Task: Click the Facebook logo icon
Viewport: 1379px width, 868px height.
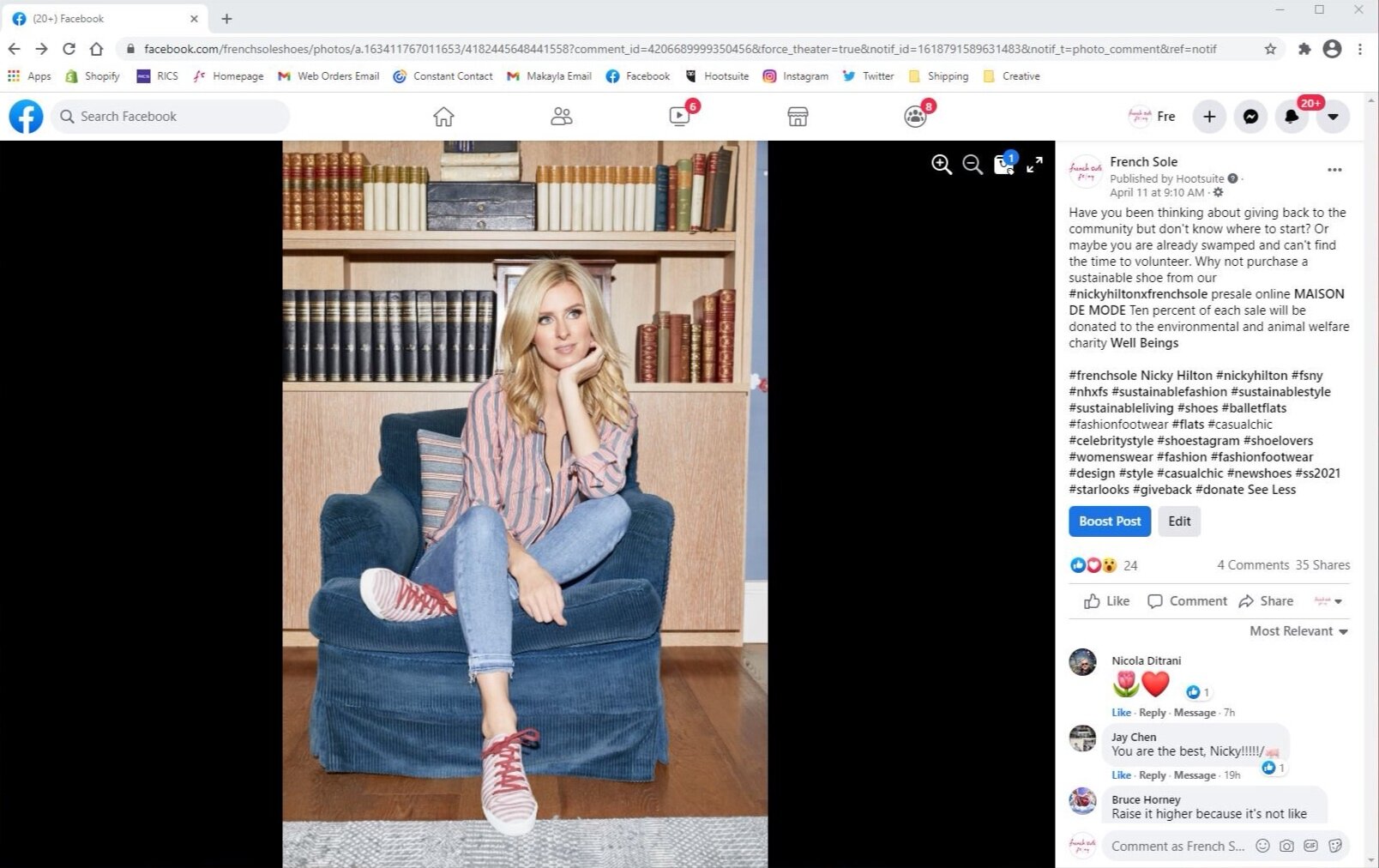Action: [x=26, y=117]
